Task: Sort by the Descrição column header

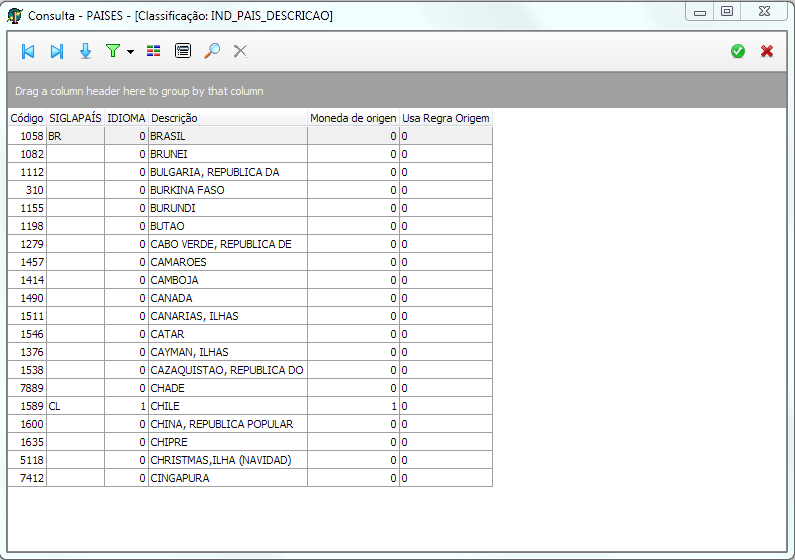Action: 226,118
